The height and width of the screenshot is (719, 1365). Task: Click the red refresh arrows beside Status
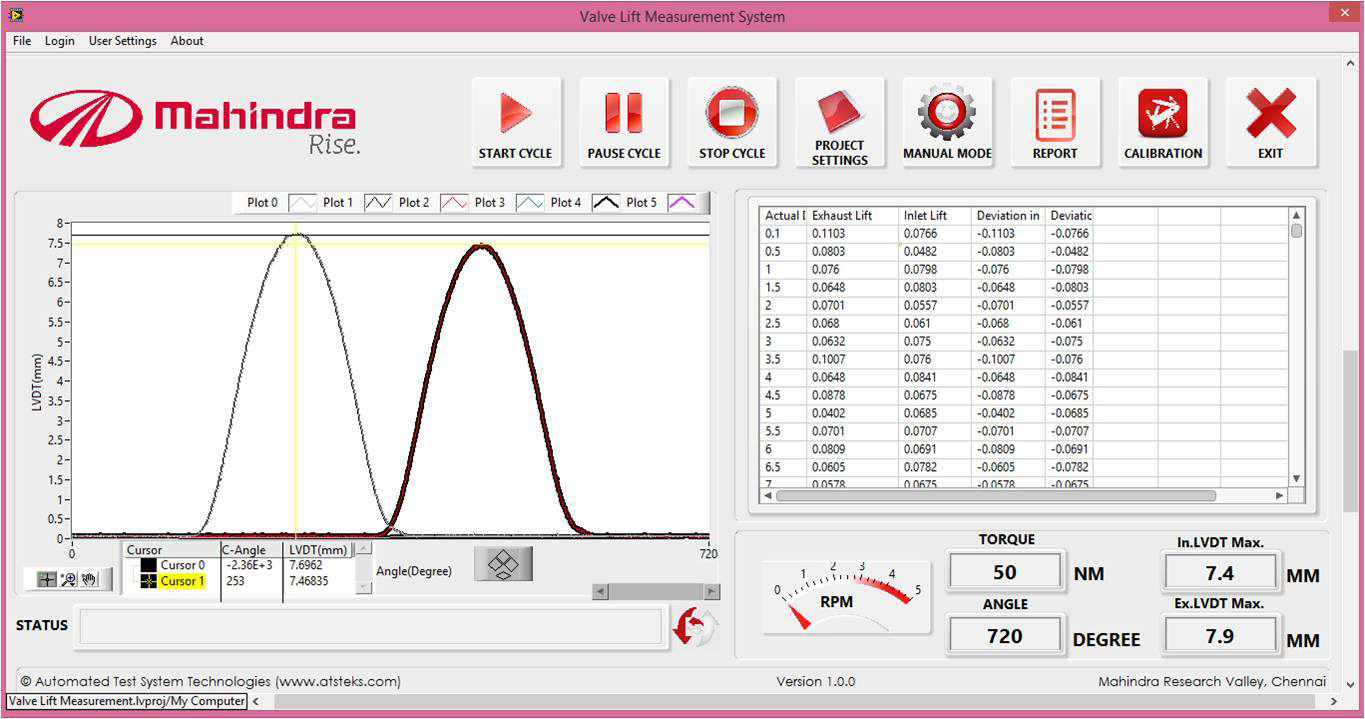[694, 627]
